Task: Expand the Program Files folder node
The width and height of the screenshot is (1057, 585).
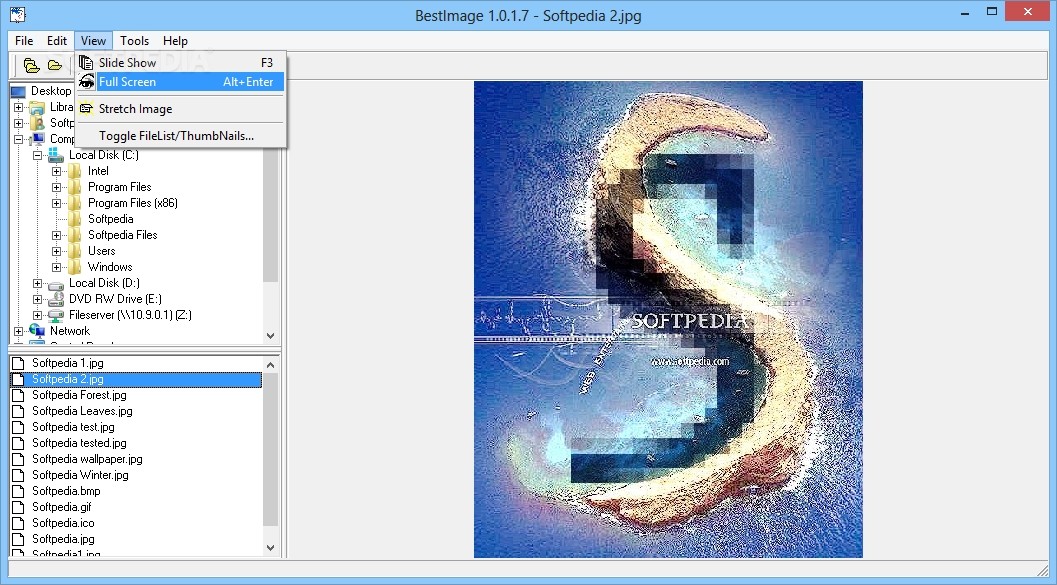Action: (x=56, y=187)
